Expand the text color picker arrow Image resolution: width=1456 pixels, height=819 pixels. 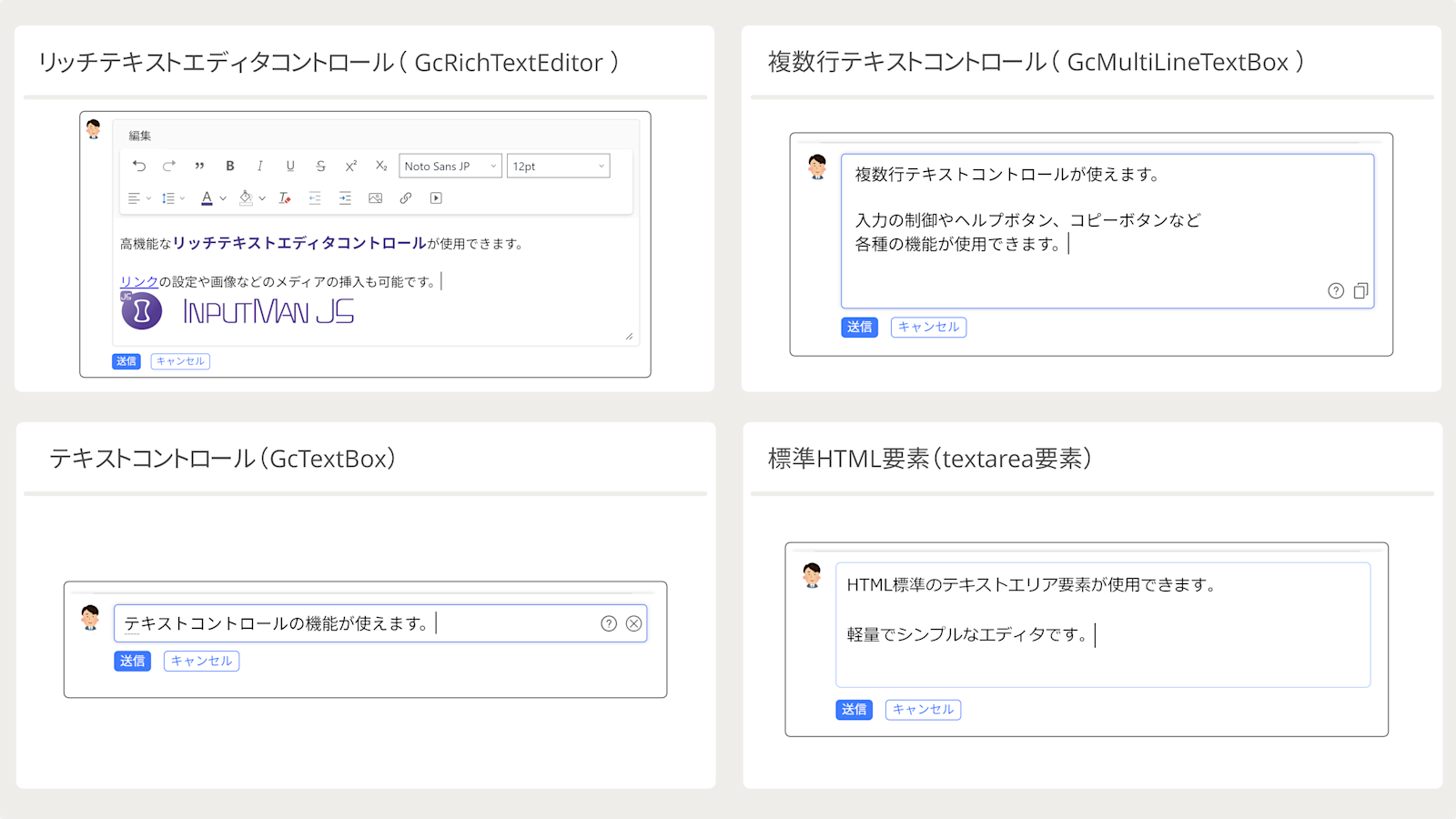pyautogui.click(x=223, y=198)
